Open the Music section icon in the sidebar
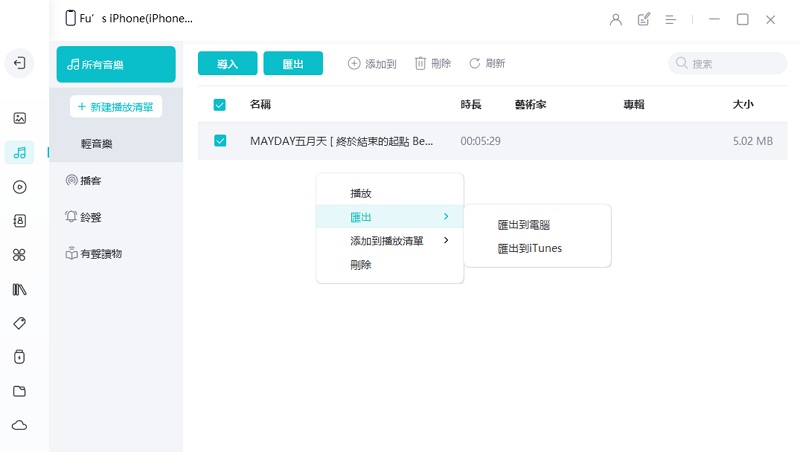 [19, 152]
